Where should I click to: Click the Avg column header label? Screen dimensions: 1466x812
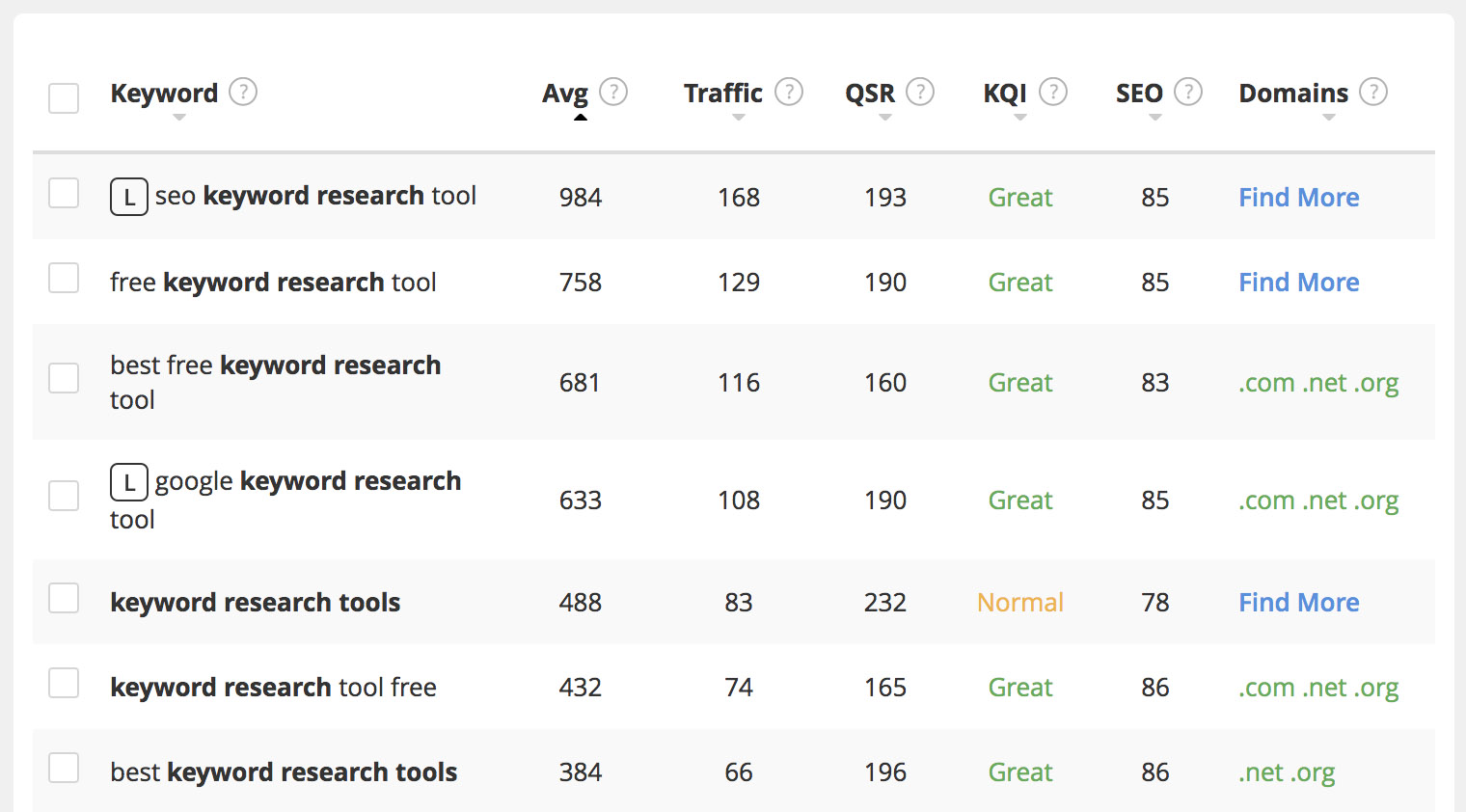(565, 94)
